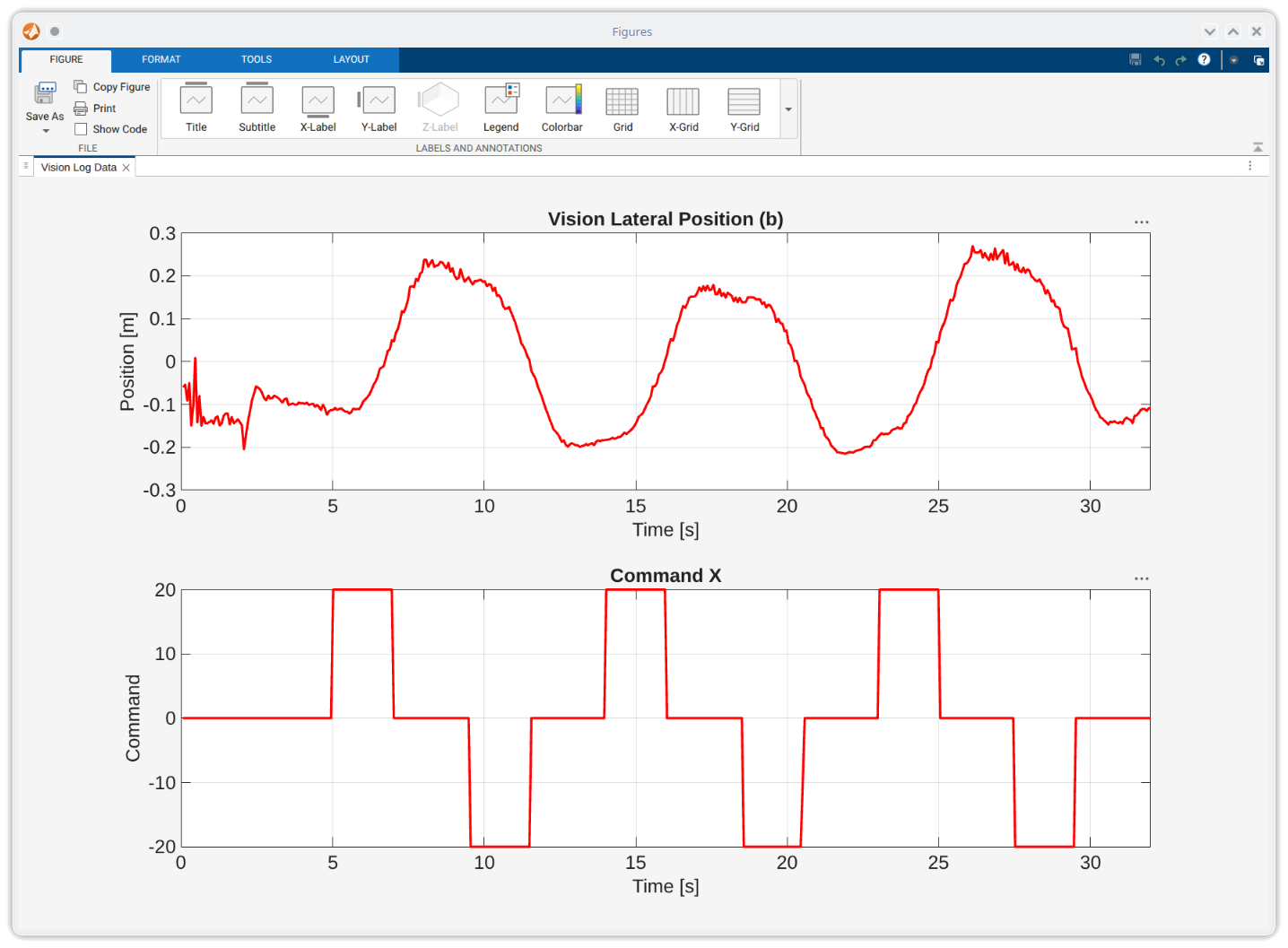Open Command X axes ellipsis menu
Image resolution: width=1288 pixels, height=948 pixels.
(x=1142, y=578)
